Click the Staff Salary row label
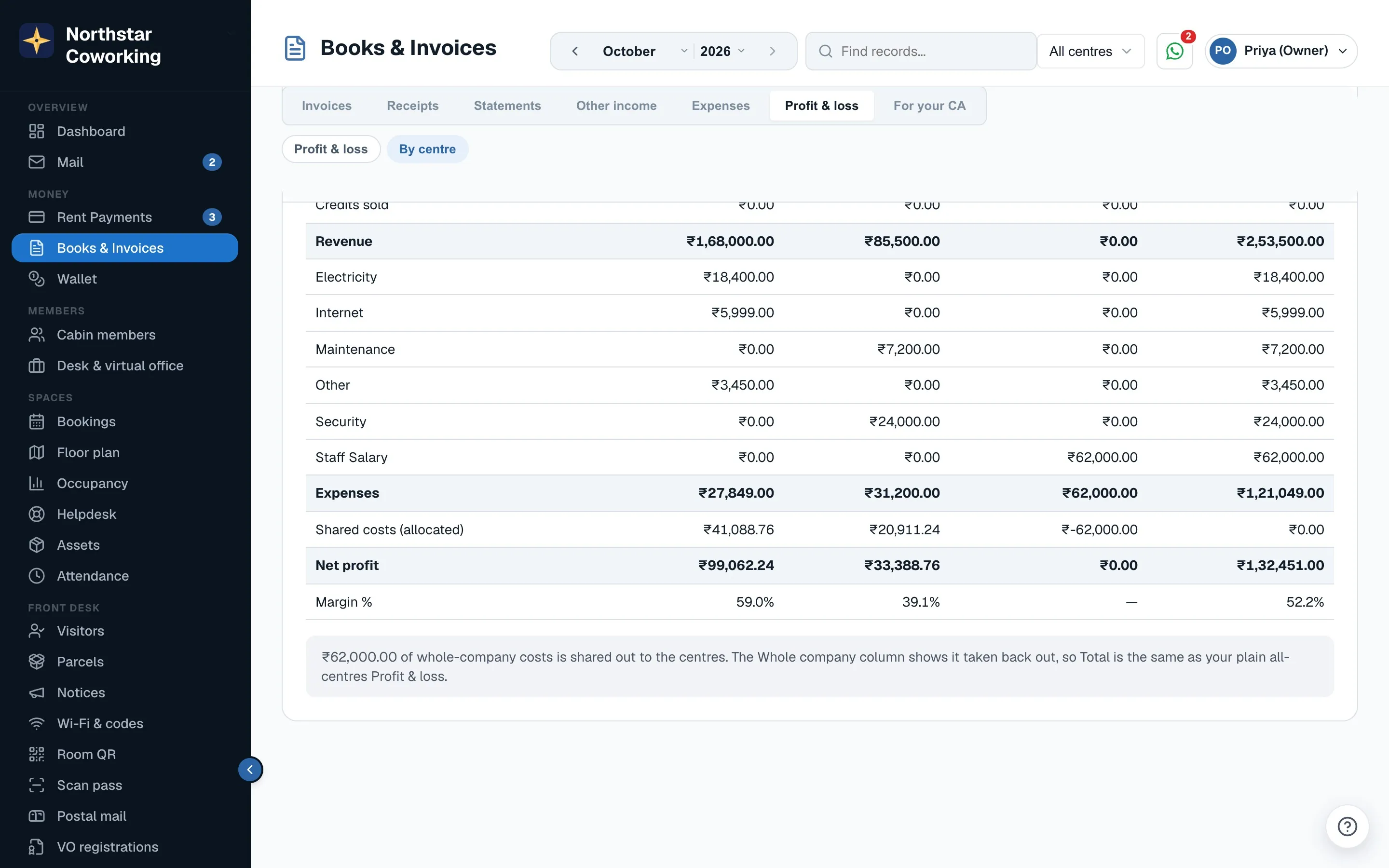 click(351, 458)
